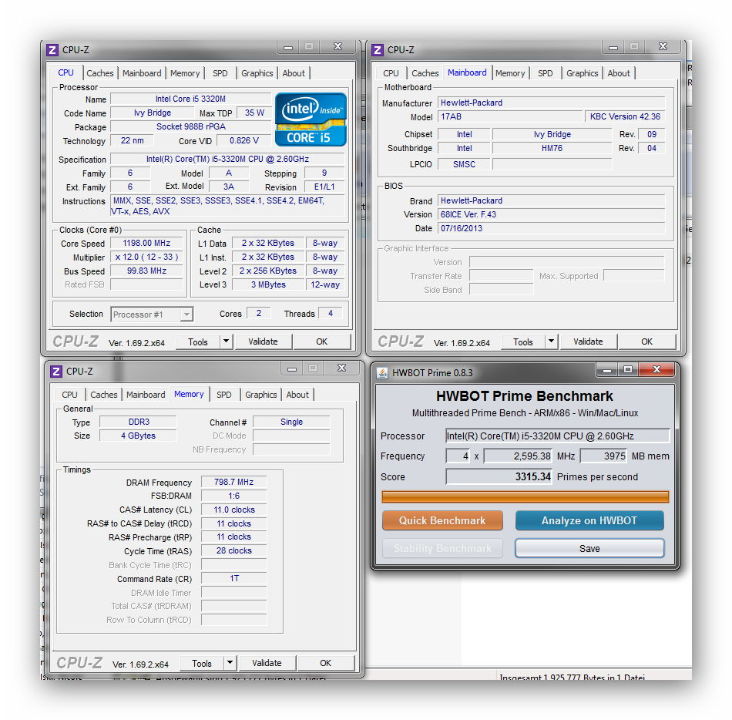Click the CPU-Z logo icon in the Mainboard window title bar

tap(377, 49)
